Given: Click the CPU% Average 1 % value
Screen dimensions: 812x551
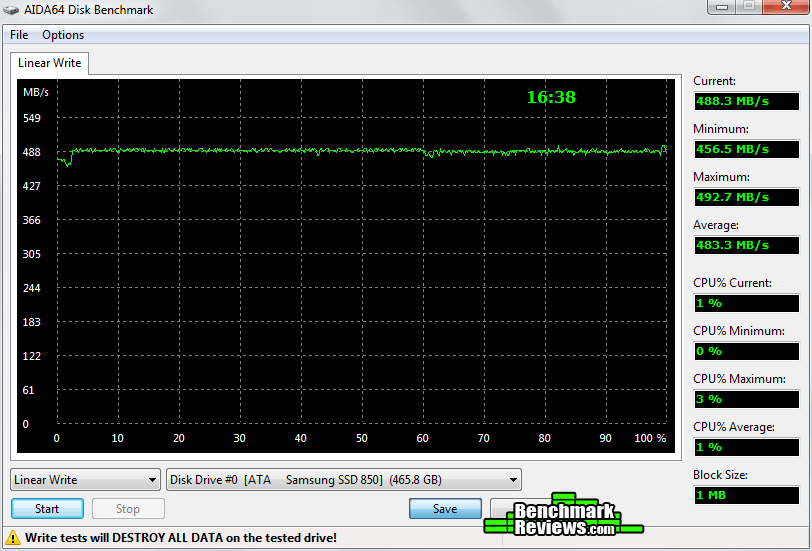Looking at the screenshot, I should (747, 447).
